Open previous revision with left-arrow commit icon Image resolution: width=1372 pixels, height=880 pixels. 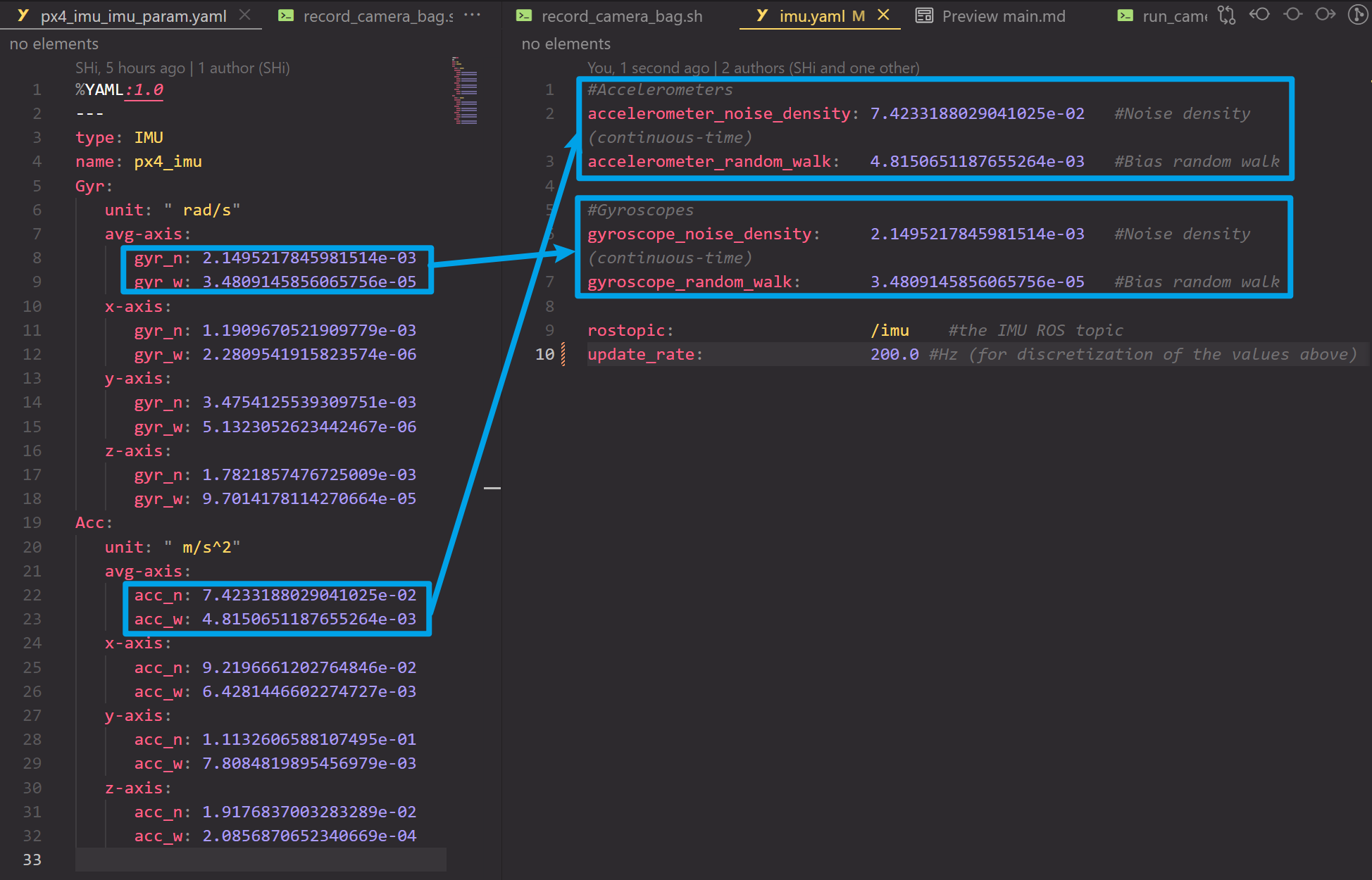click(1259, 15)
